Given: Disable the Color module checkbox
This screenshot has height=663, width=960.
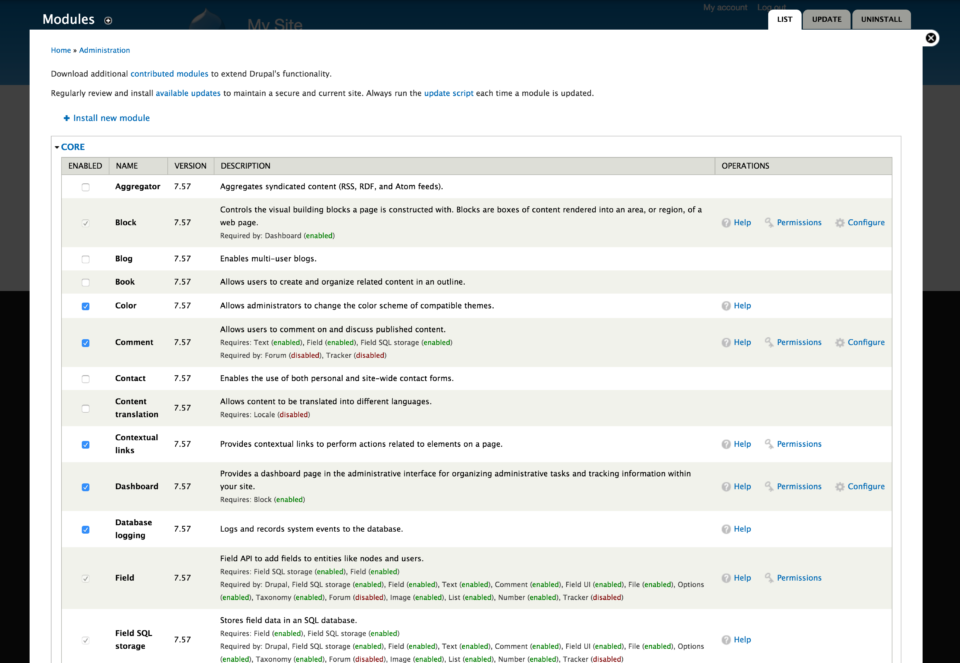Looking at the screenshot, I should point(85,305).
